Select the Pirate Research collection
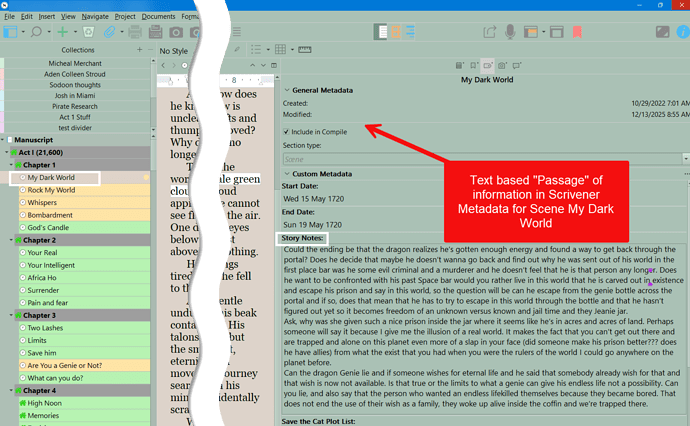Viewport: 690px width, 426px height. [x=77, y=104]
